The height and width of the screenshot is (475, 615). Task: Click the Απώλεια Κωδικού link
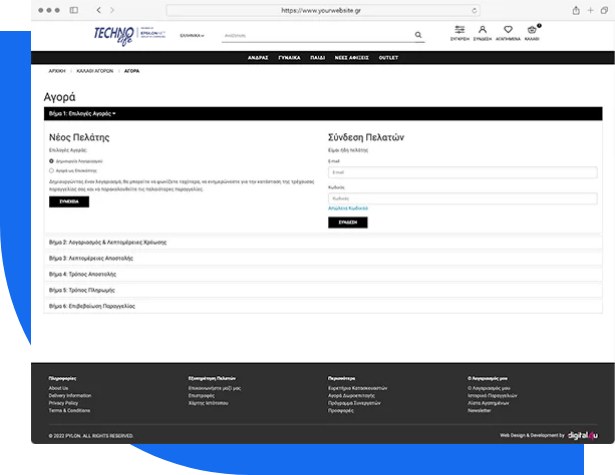[348, 208]
